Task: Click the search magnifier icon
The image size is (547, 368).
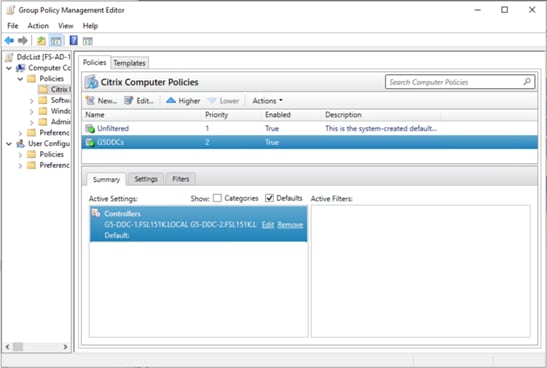Action: [527, 82]
